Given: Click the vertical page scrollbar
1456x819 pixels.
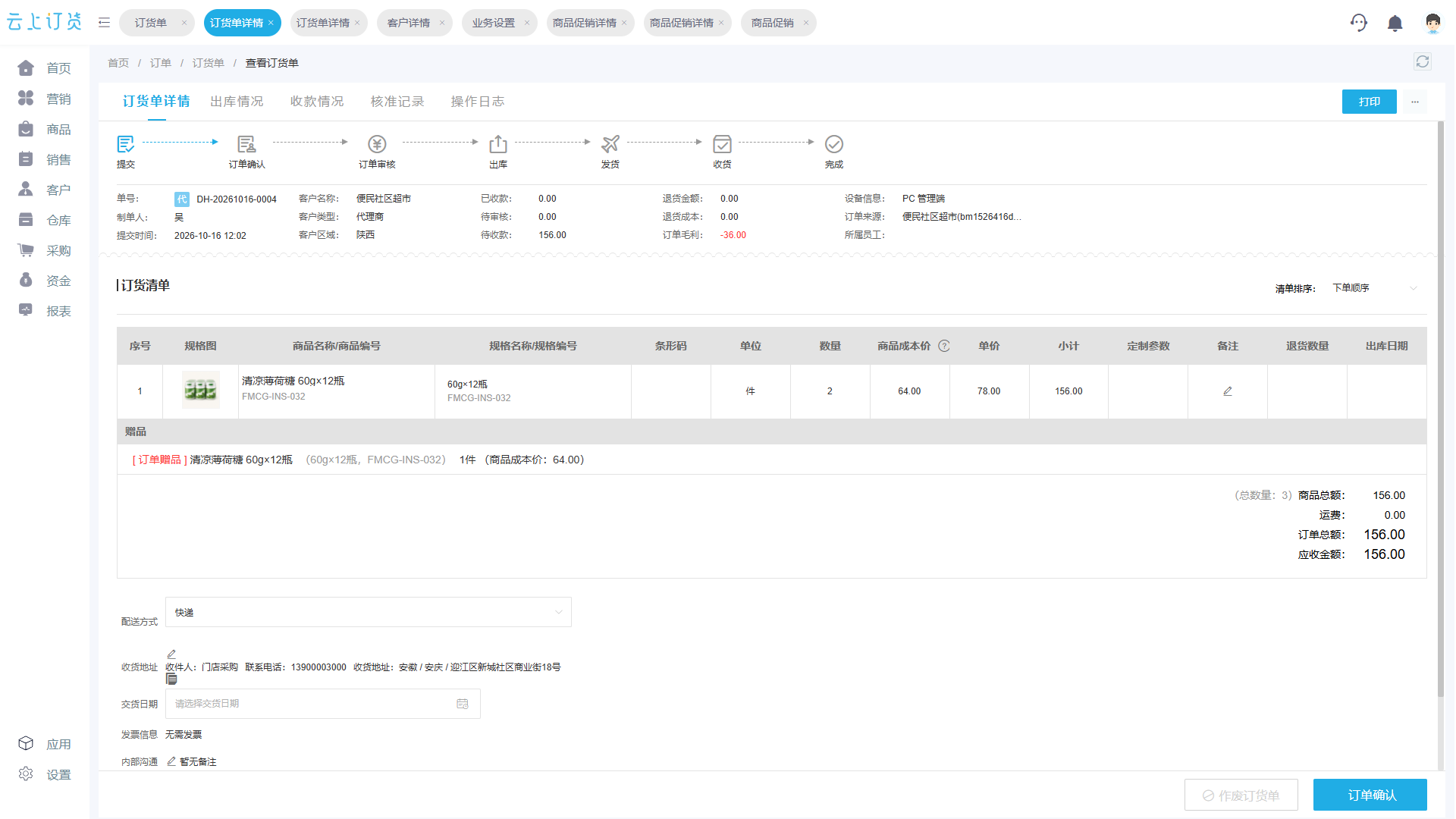Looking at the screenshot, I should click(1441, 409).
